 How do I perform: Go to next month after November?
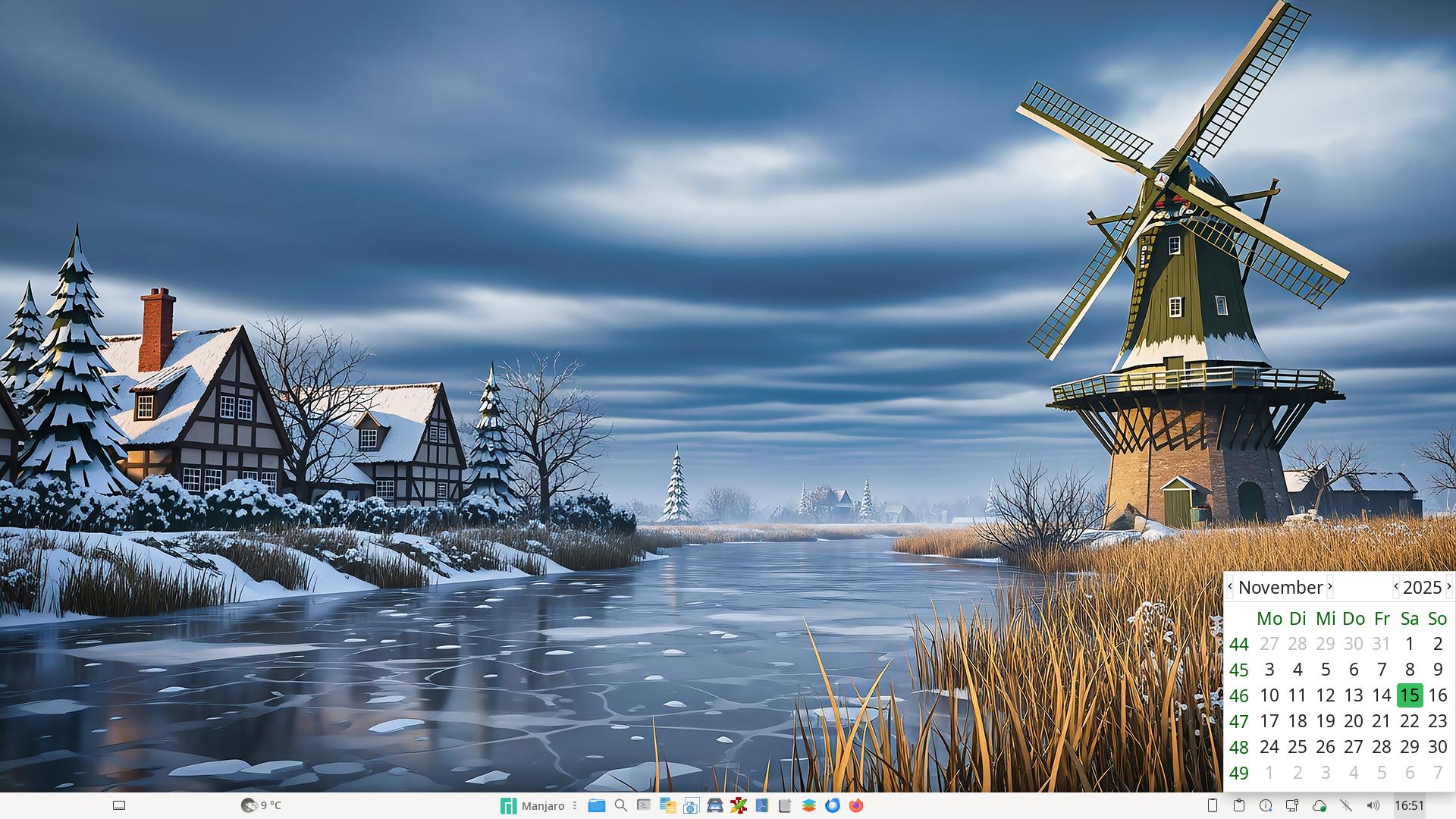pyautogui.click(x=1329, y=587)
